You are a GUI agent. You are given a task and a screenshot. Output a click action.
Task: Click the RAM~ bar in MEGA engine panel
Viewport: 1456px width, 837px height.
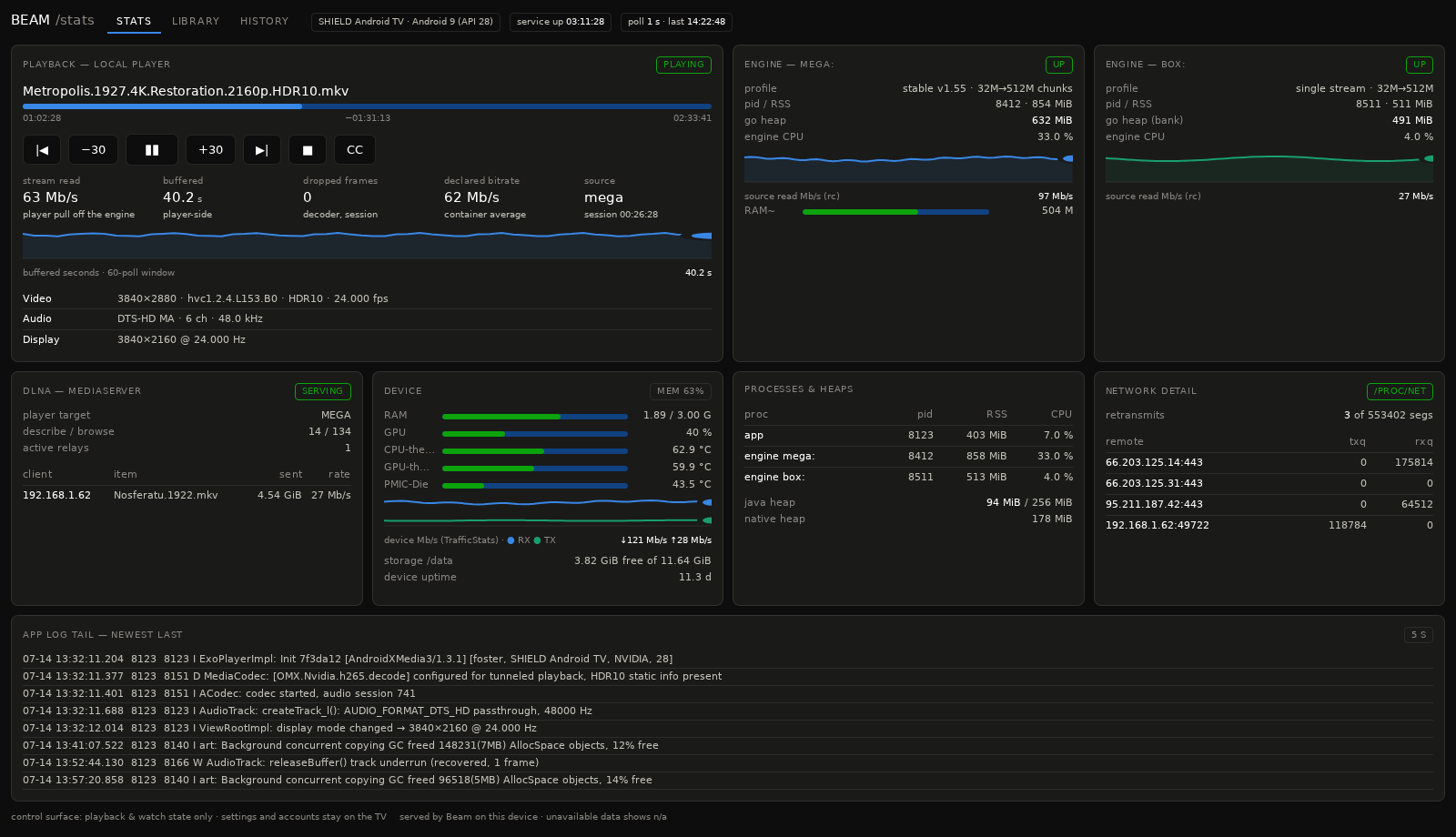tap(895, 211)
